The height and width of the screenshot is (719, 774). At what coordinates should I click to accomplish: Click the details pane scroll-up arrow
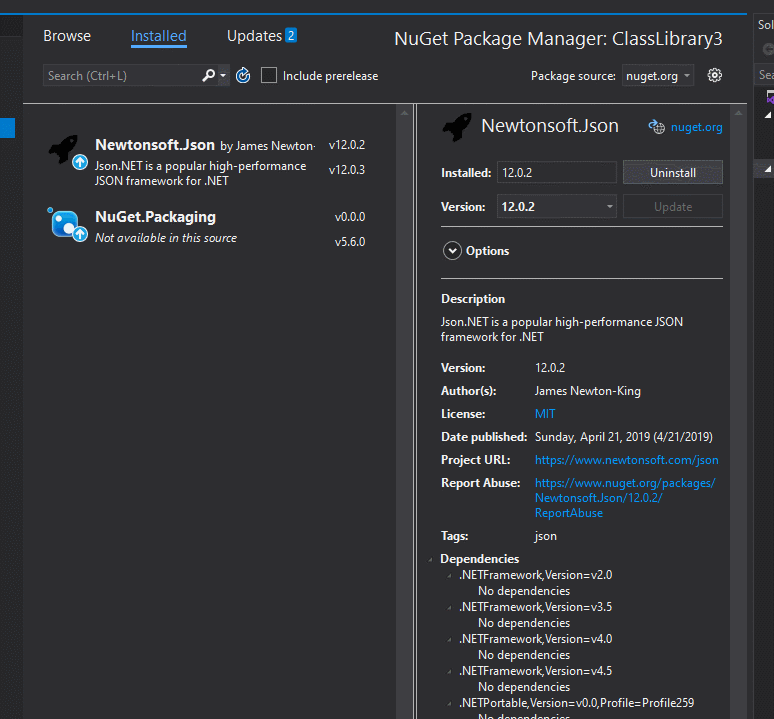point(738,113)
